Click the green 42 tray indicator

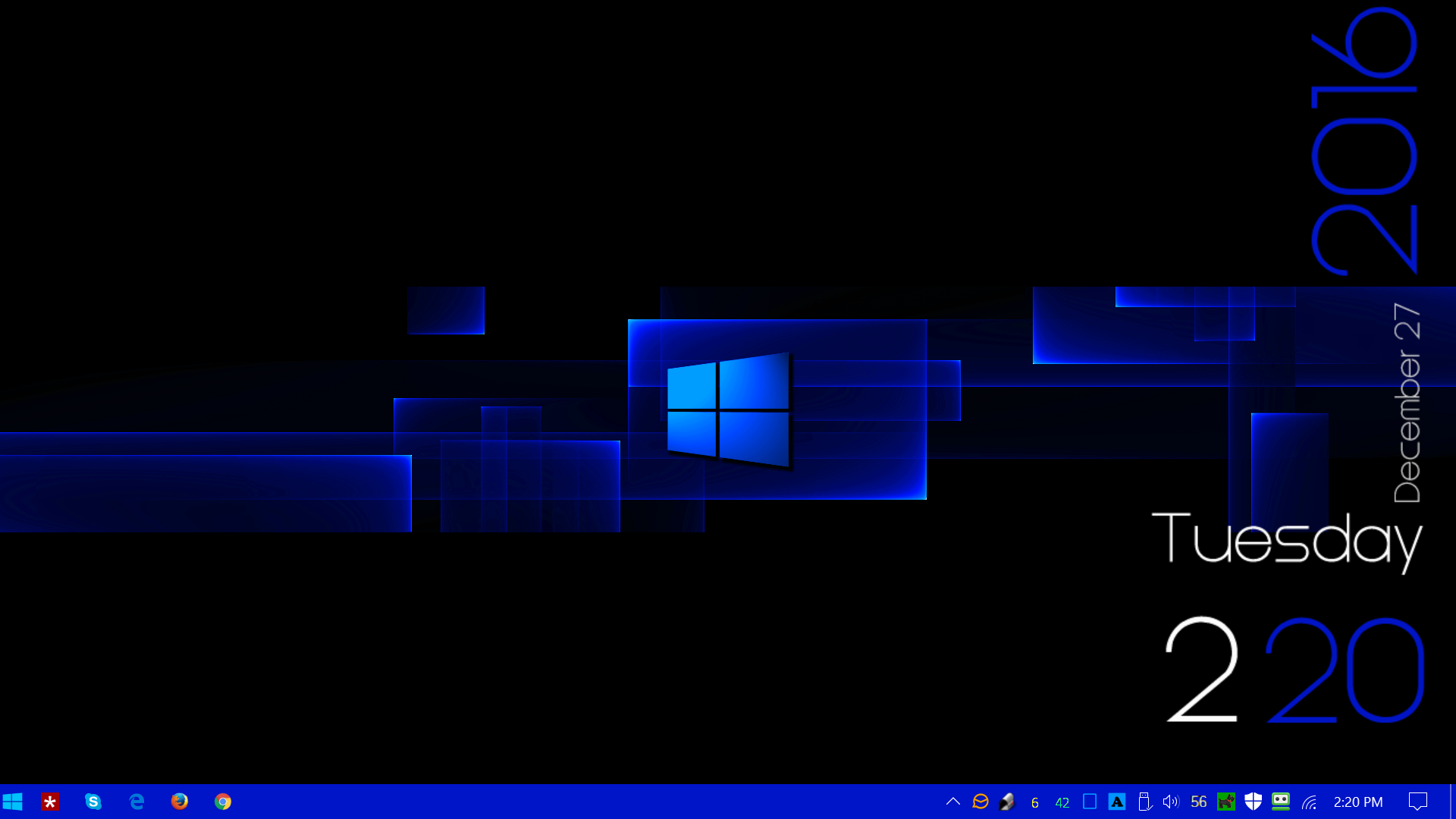coord(1062,802)
